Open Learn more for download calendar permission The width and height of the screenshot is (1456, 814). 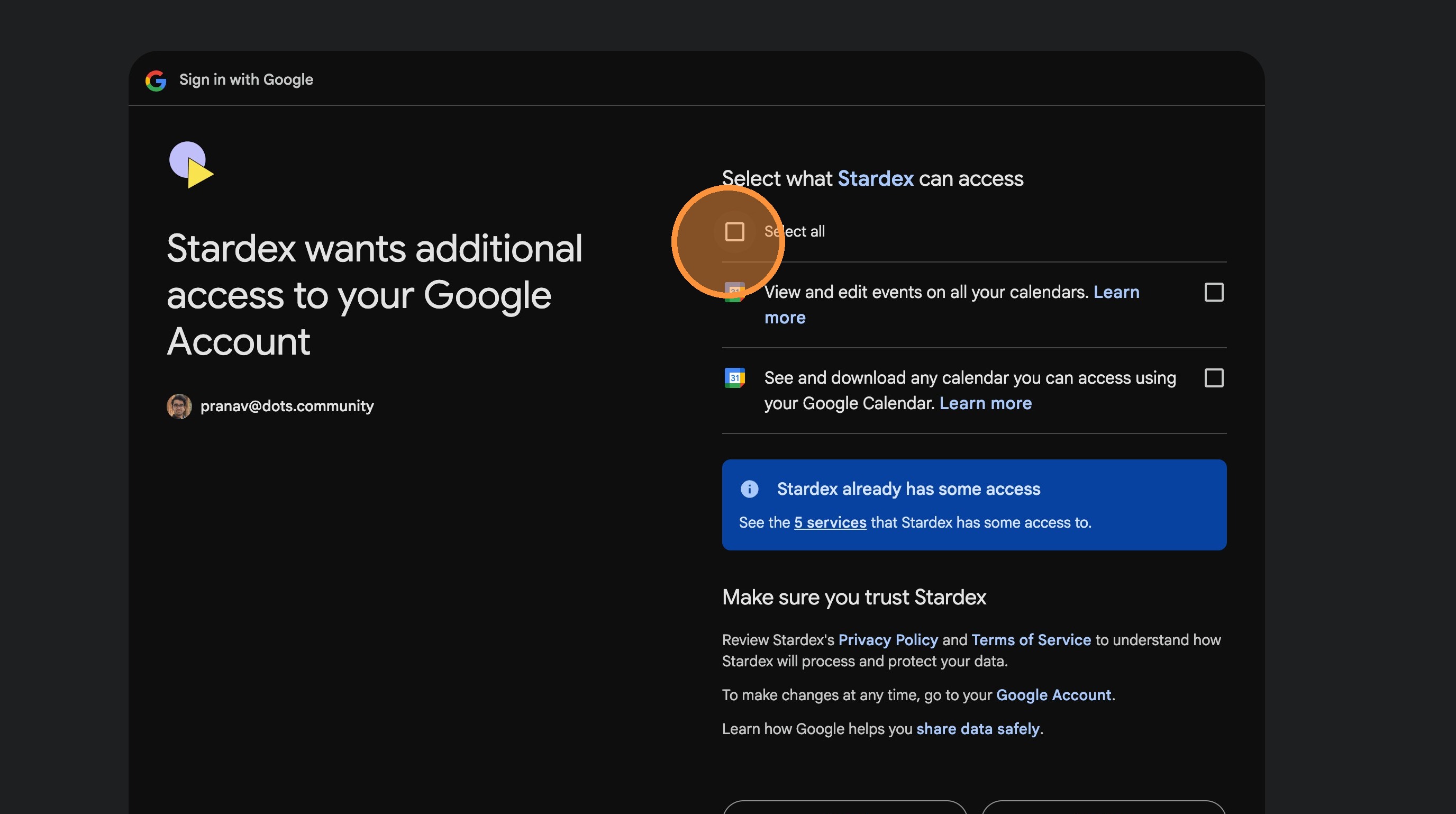click(x=985, y=403)
